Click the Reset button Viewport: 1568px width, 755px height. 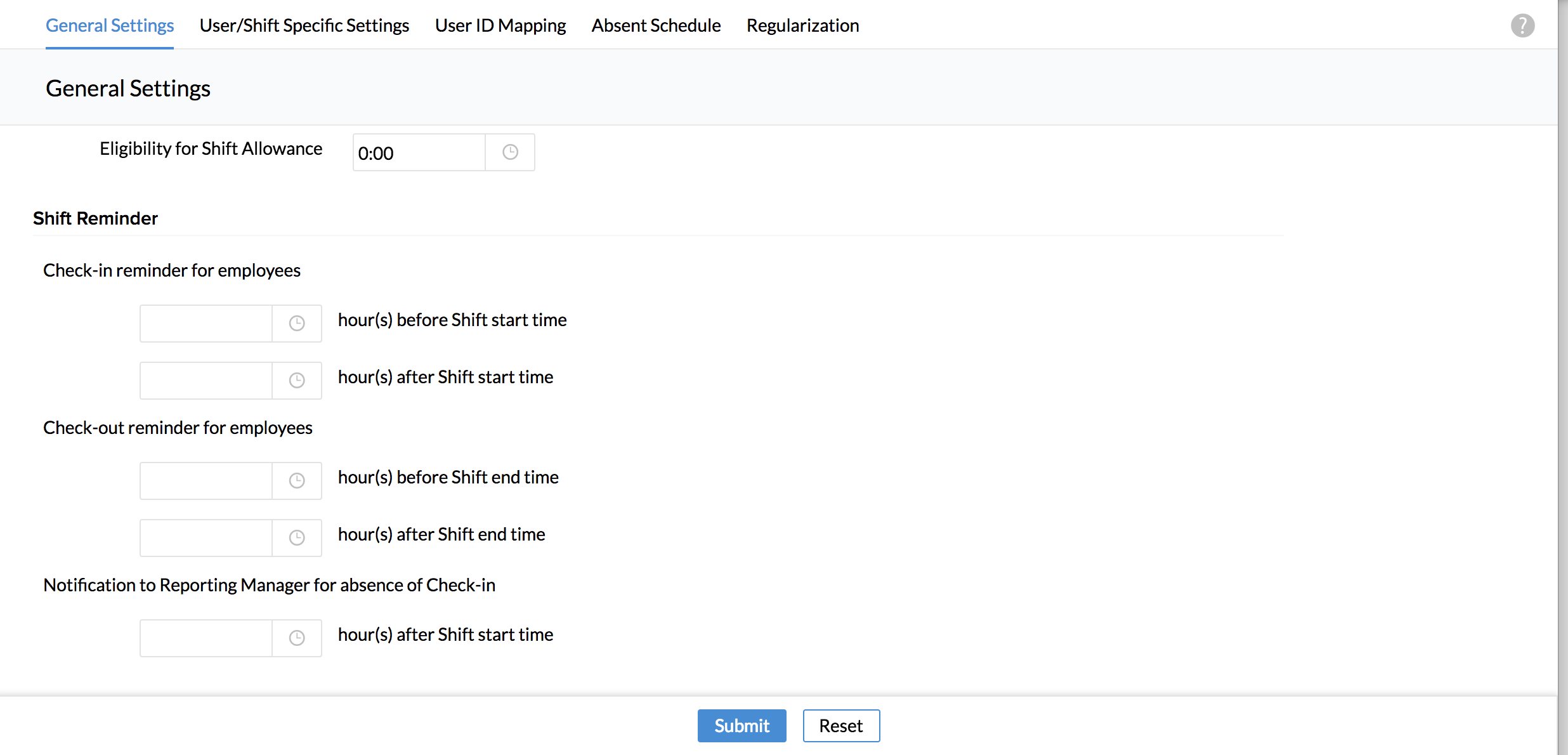[840, 726]
